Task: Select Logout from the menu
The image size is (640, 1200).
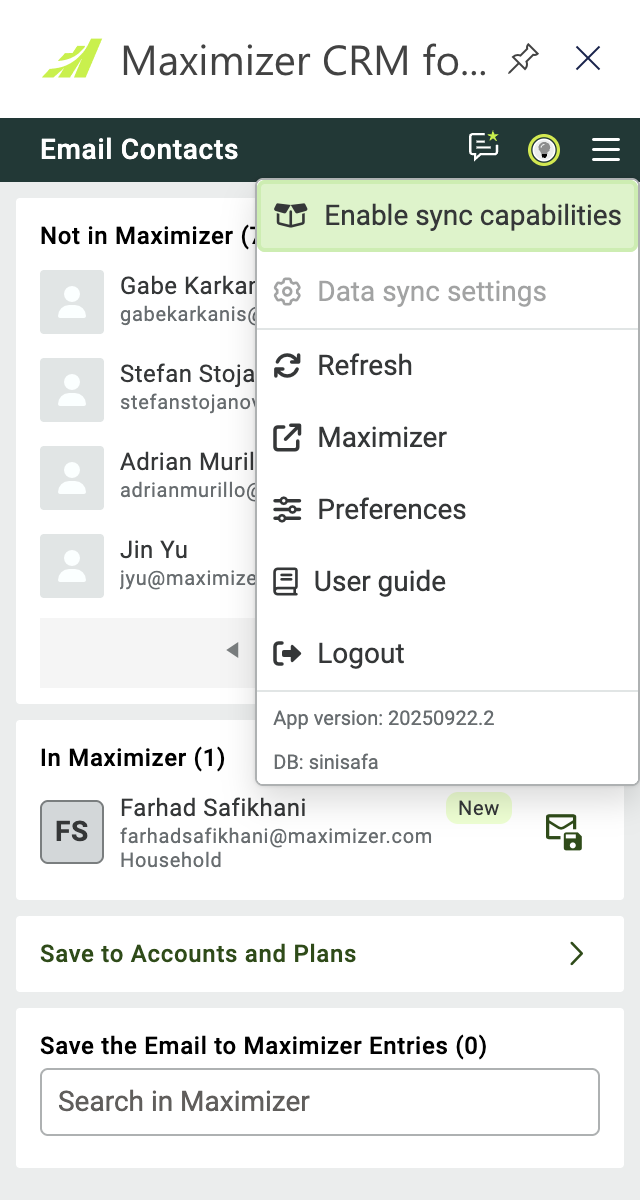Action: (x=447, y=653)
